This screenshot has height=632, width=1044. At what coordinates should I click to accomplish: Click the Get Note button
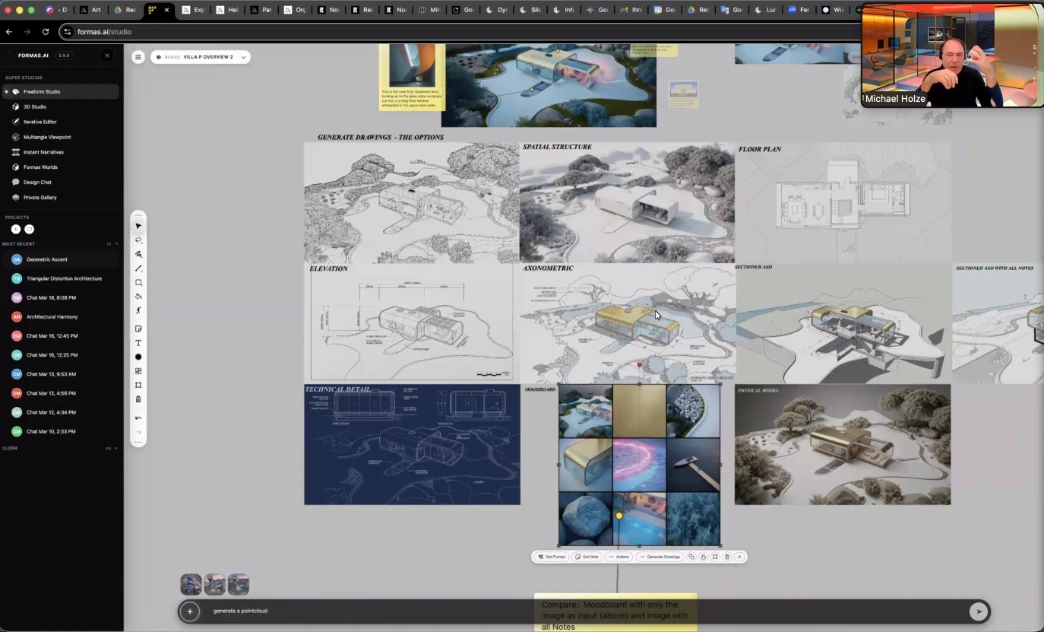(587, 557)
